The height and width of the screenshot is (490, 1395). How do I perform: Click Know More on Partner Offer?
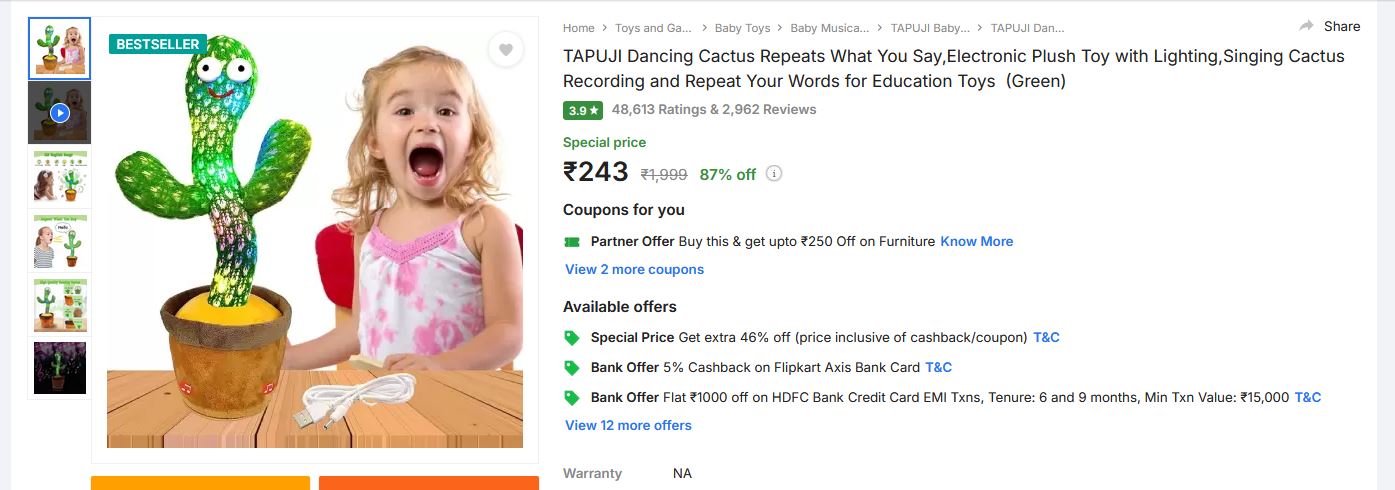tap(976, 241)
